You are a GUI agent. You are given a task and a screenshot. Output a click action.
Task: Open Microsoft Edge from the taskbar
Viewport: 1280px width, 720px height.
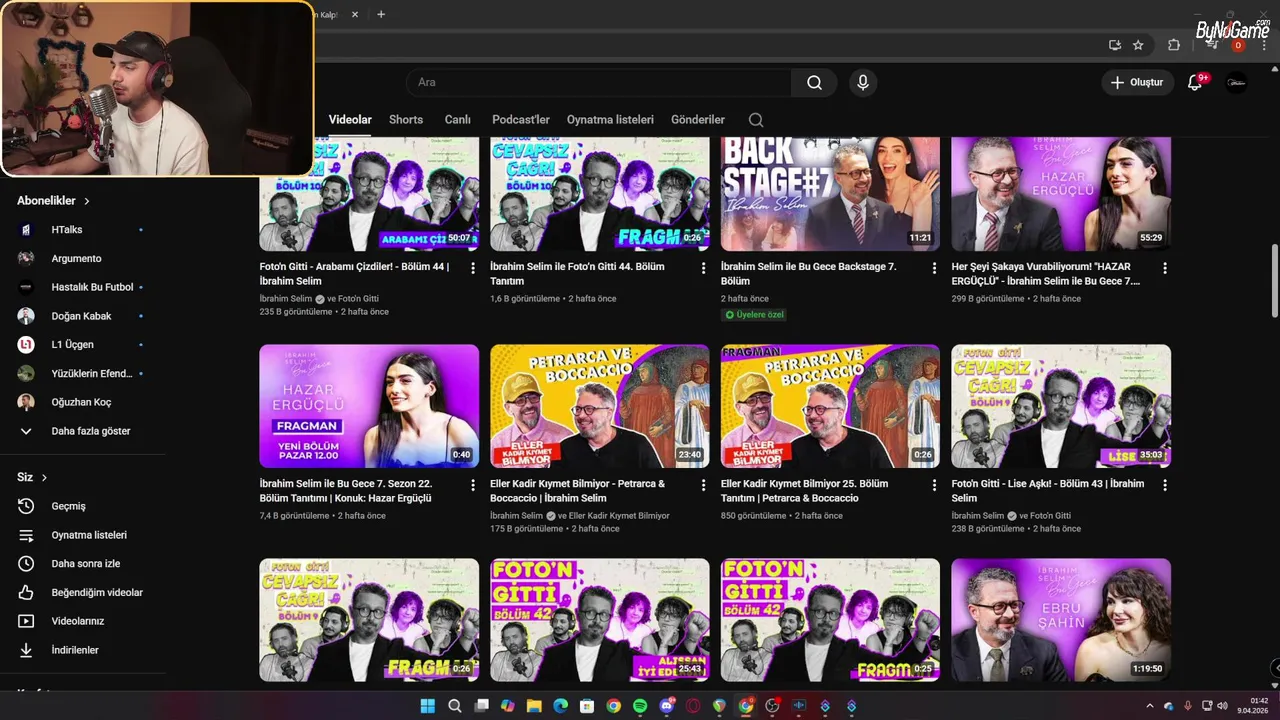tap(561, 706)
